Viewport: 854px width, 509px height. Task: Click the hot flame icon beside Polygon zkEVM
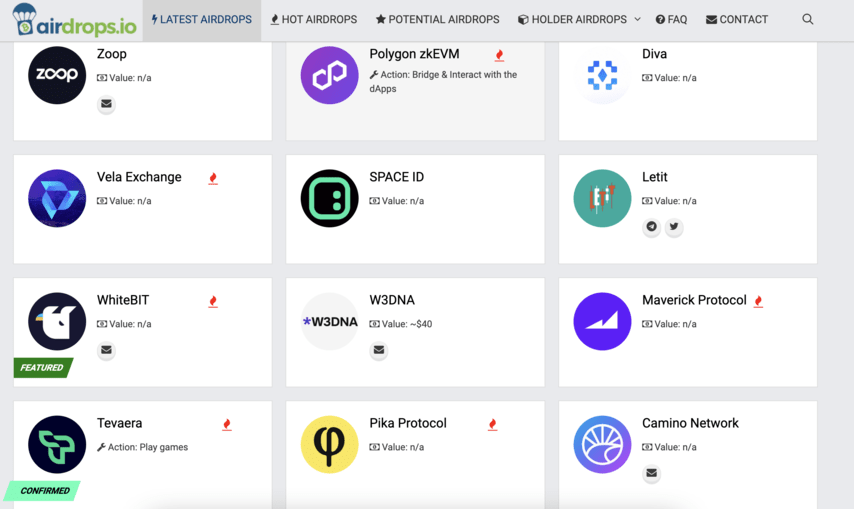click(499, 55)
